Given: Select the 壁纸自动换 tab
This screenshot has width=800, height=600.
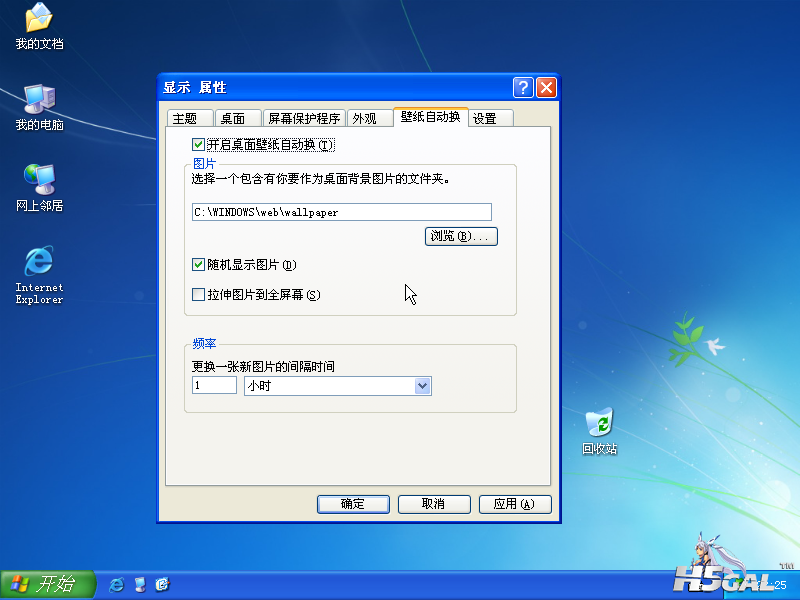Looking at the screenshot, I should [x=431, y=117].
